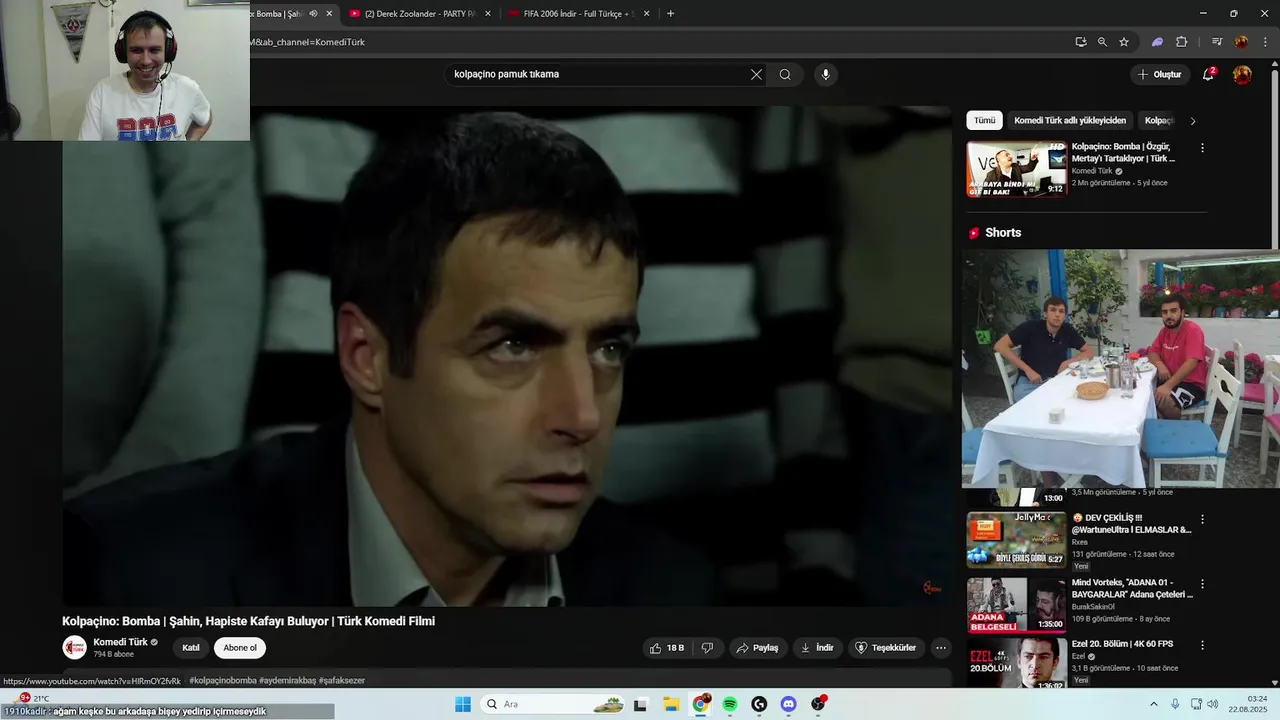1280x720 pixels.
Task: Open the Mind Vorteks ADANA 01 video title
Action: [x=1131, y=588]
